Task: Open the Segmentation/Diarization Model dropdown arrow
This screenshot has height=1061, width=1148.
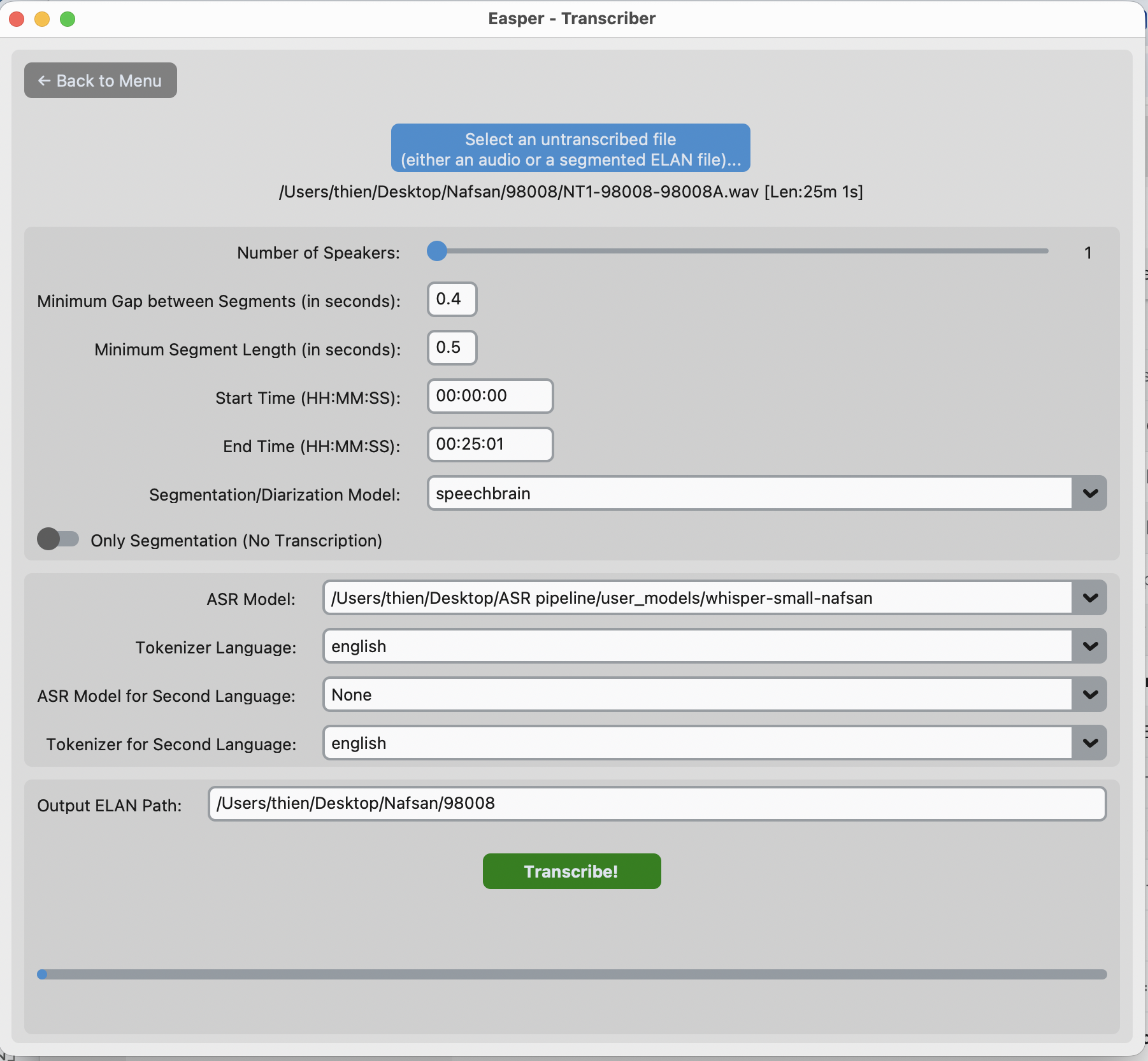Action: point(1089,494)
